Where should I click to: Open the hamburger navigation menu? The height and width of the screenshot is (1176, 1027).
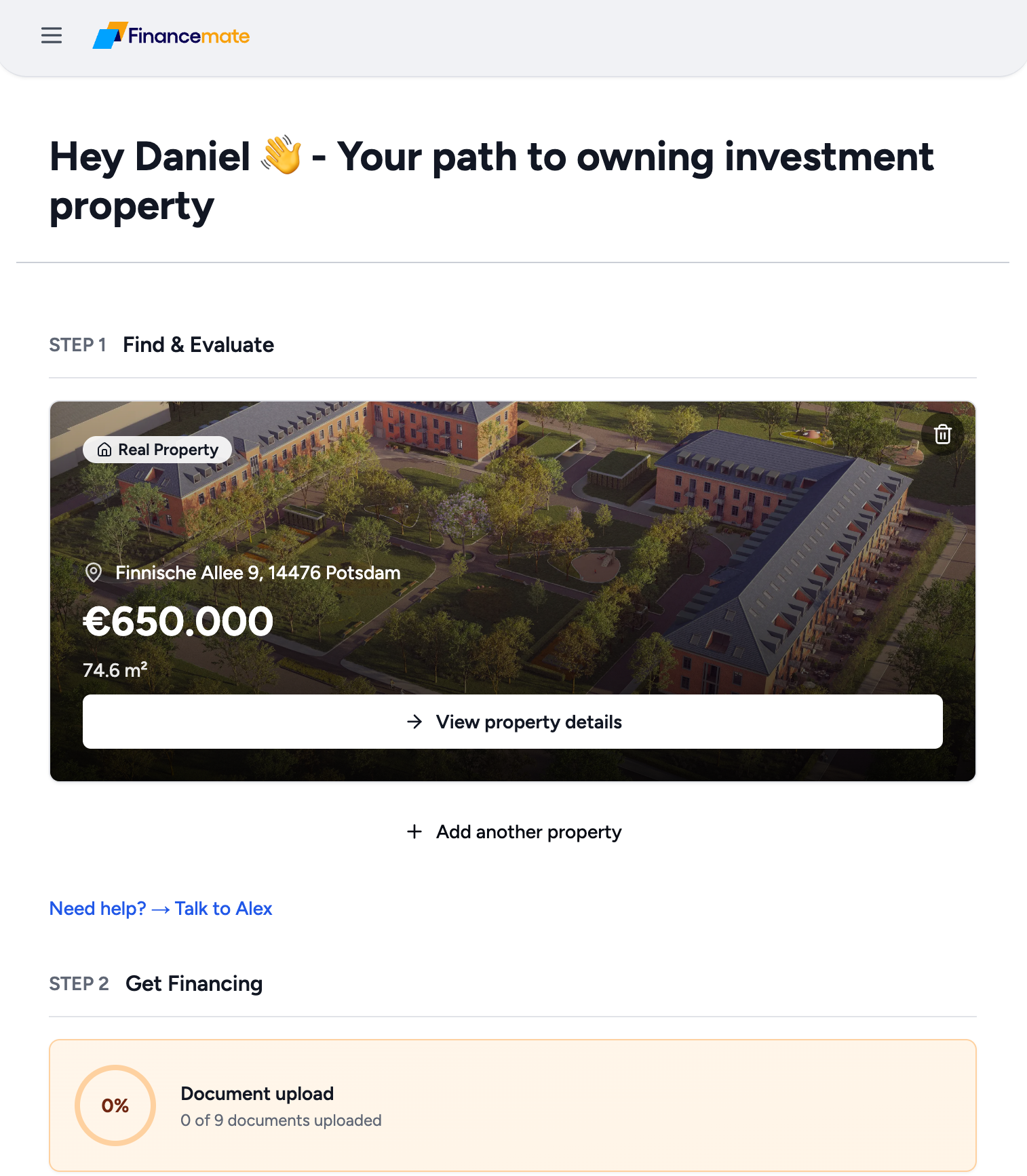pos(52,35)
